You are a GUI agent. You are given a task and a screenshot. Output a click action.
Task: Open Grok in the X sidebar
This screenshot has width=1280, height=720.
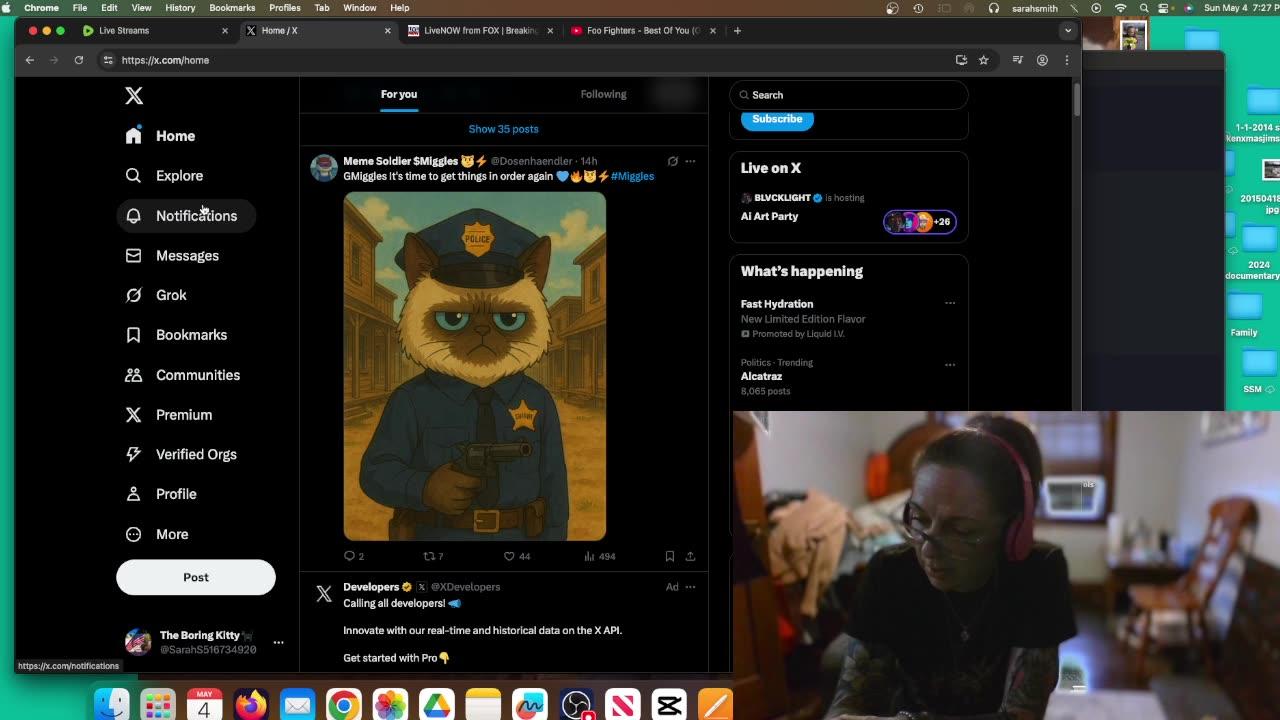156,295
